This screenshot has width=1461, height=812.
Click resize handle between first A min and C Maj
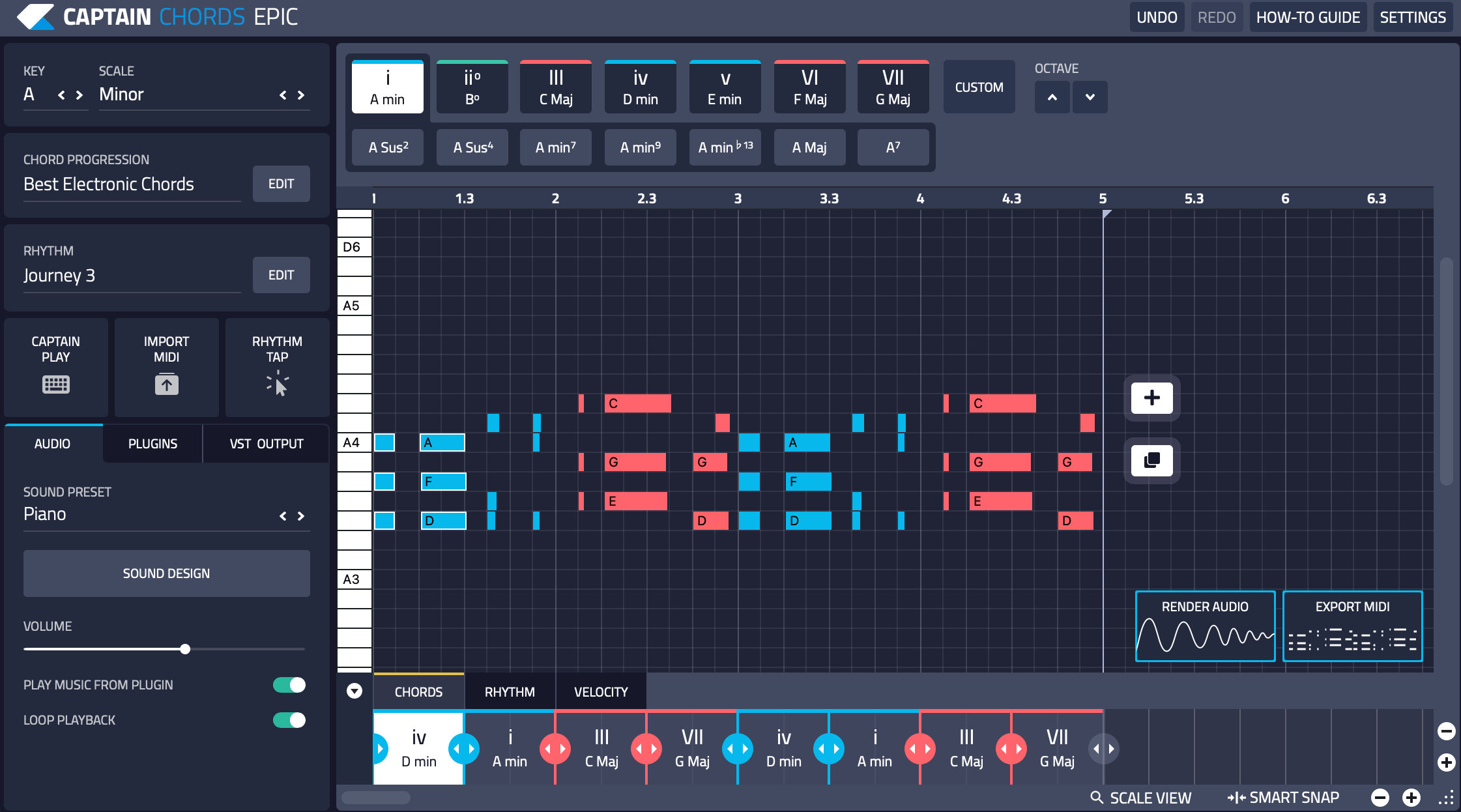pos(555,749)
